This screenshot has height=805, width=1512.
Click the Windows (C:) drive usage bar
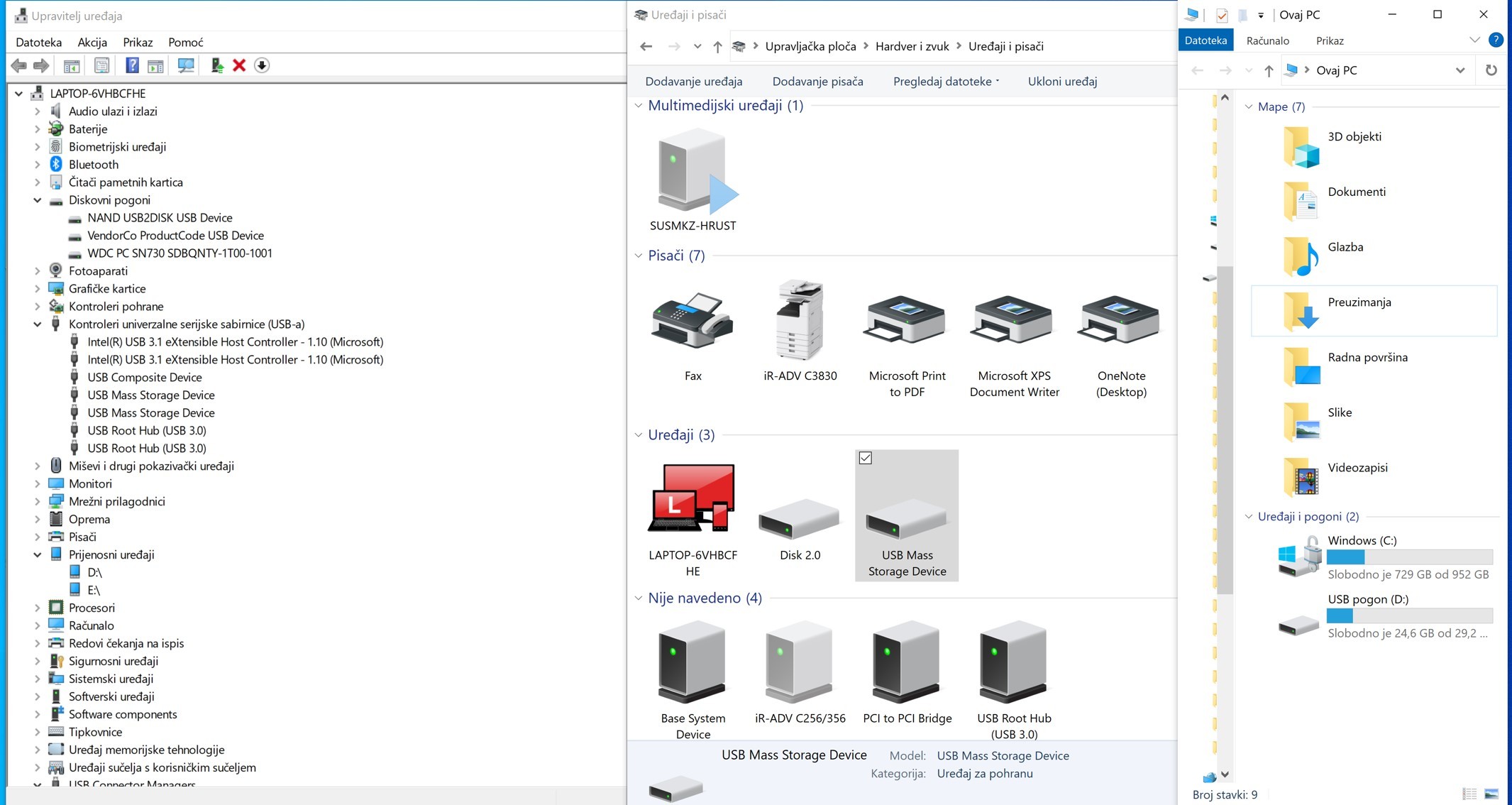tap(1409, 557)
